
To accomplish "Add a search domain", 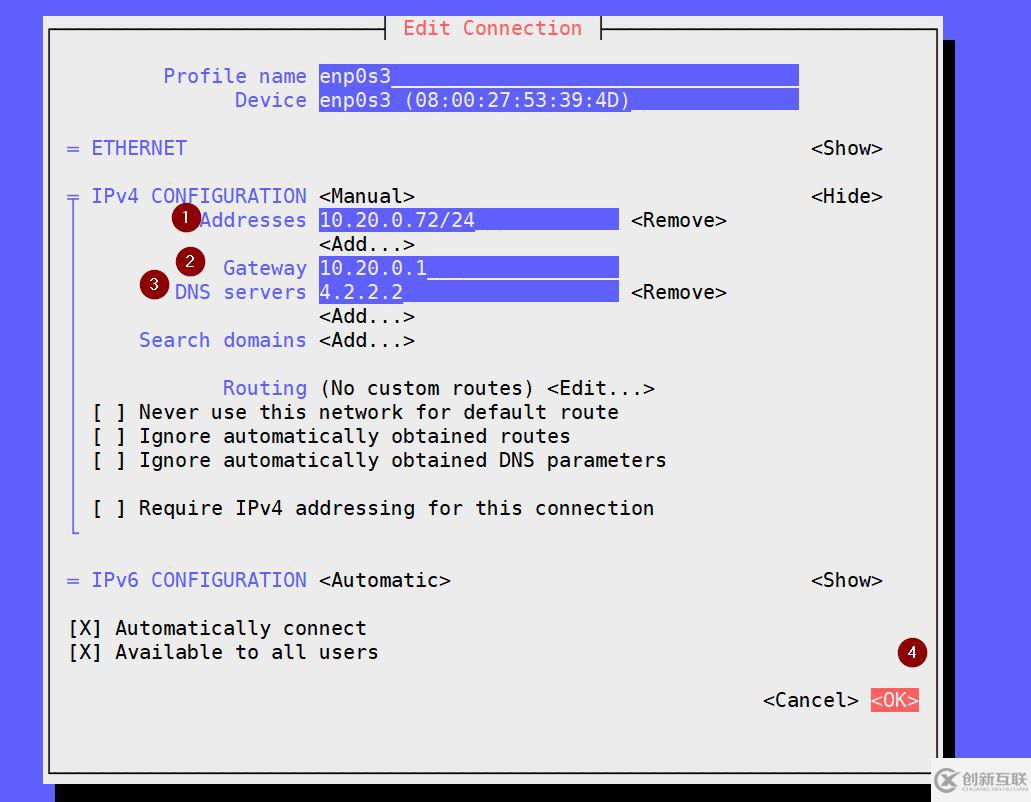I will tap(367, 340).
